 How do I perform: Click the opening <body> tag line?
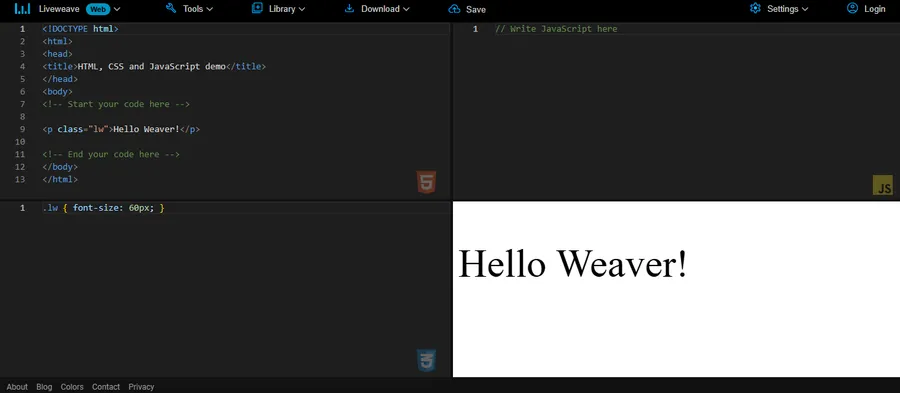click(57, 92)
